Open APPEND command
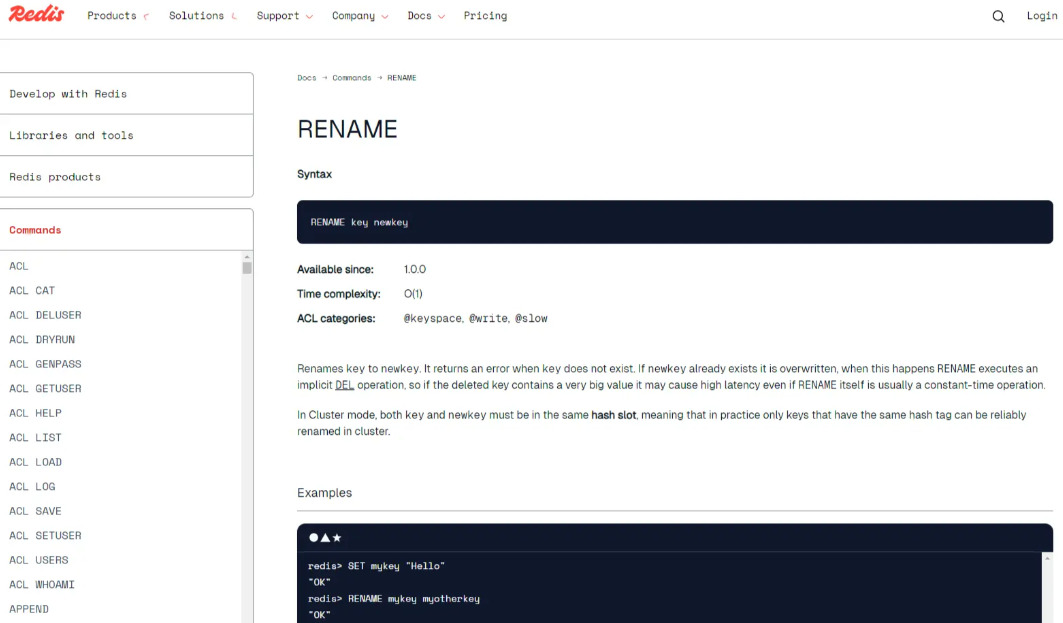Image resolution: width=1063 pixels, height=623 pixels. [29, 609]
